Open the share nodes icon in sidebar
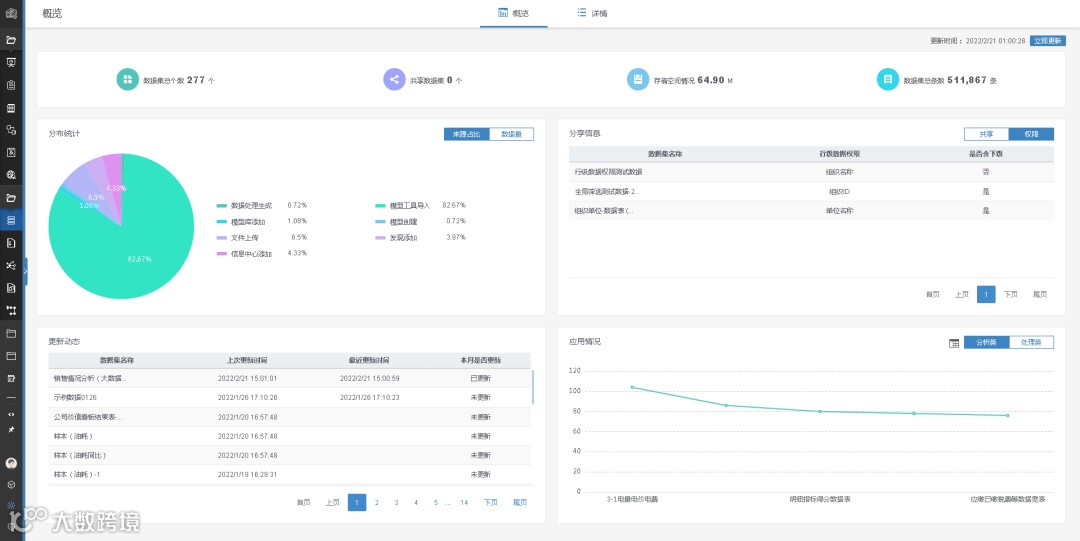 point(11,265)
